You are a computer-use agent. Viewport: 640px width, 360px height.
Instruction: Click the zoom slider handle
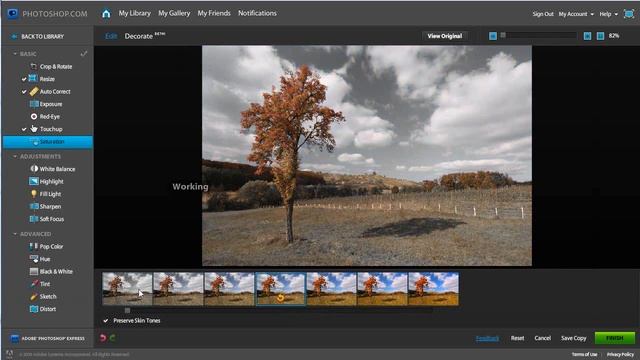(x=503, y=36)
